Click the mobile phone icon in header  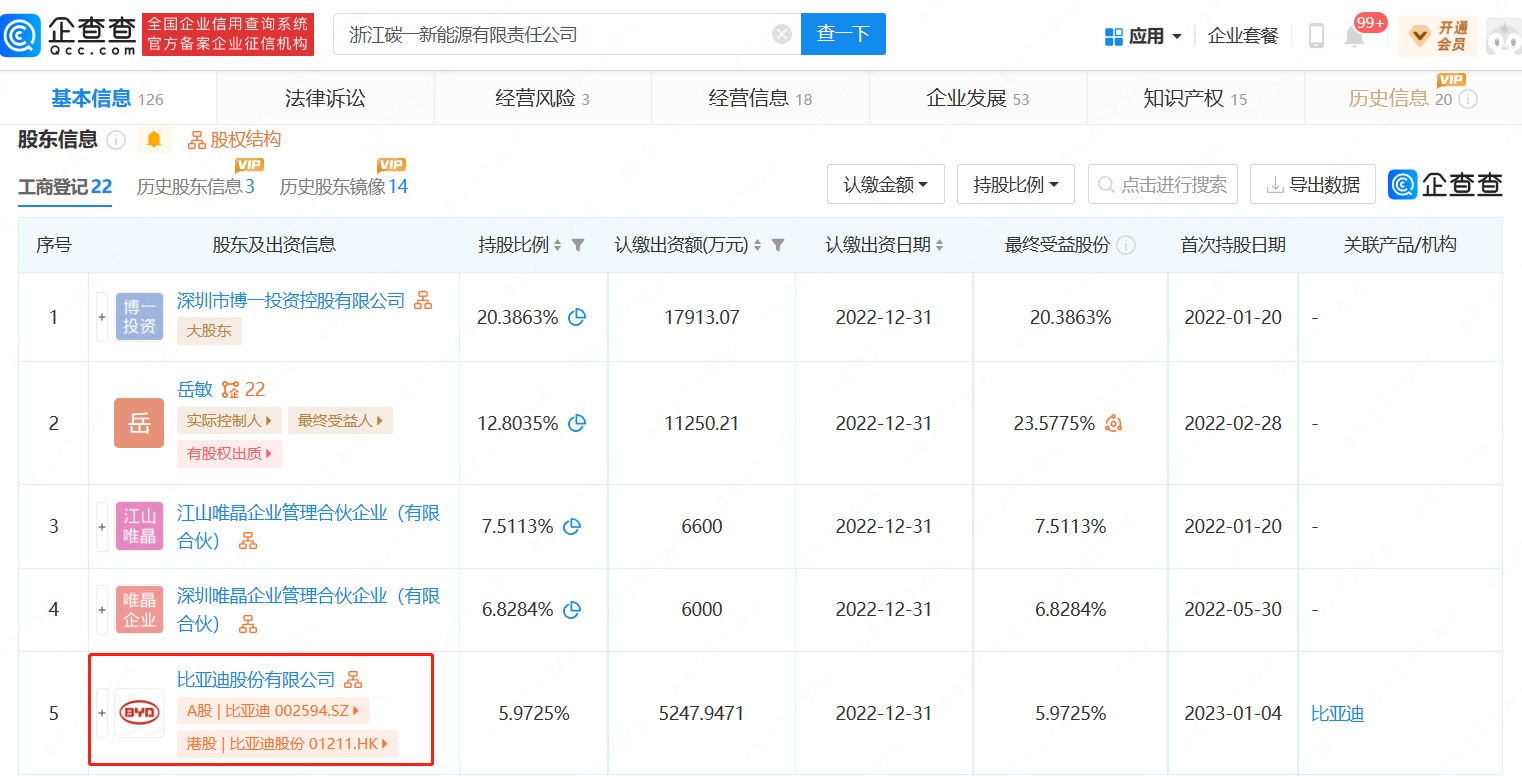point(1316,36)
